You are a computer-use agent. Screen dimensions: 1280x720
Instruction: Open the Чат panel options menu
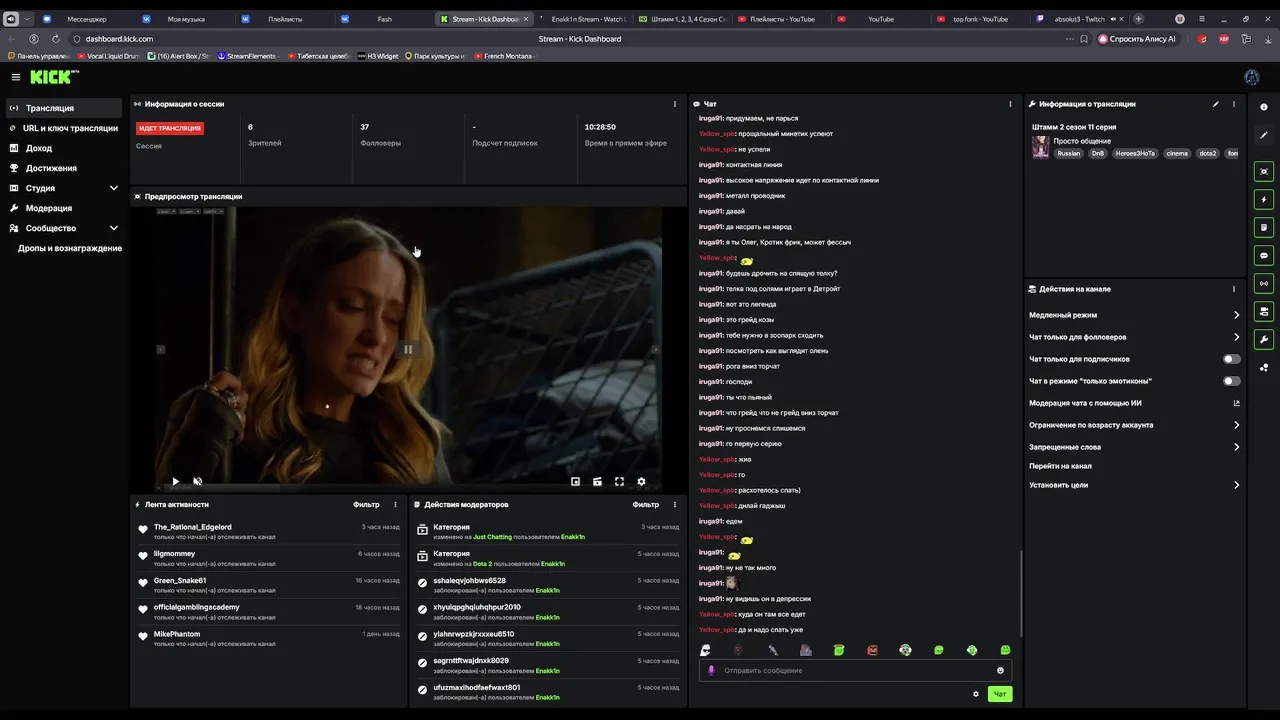(1011, 104)
